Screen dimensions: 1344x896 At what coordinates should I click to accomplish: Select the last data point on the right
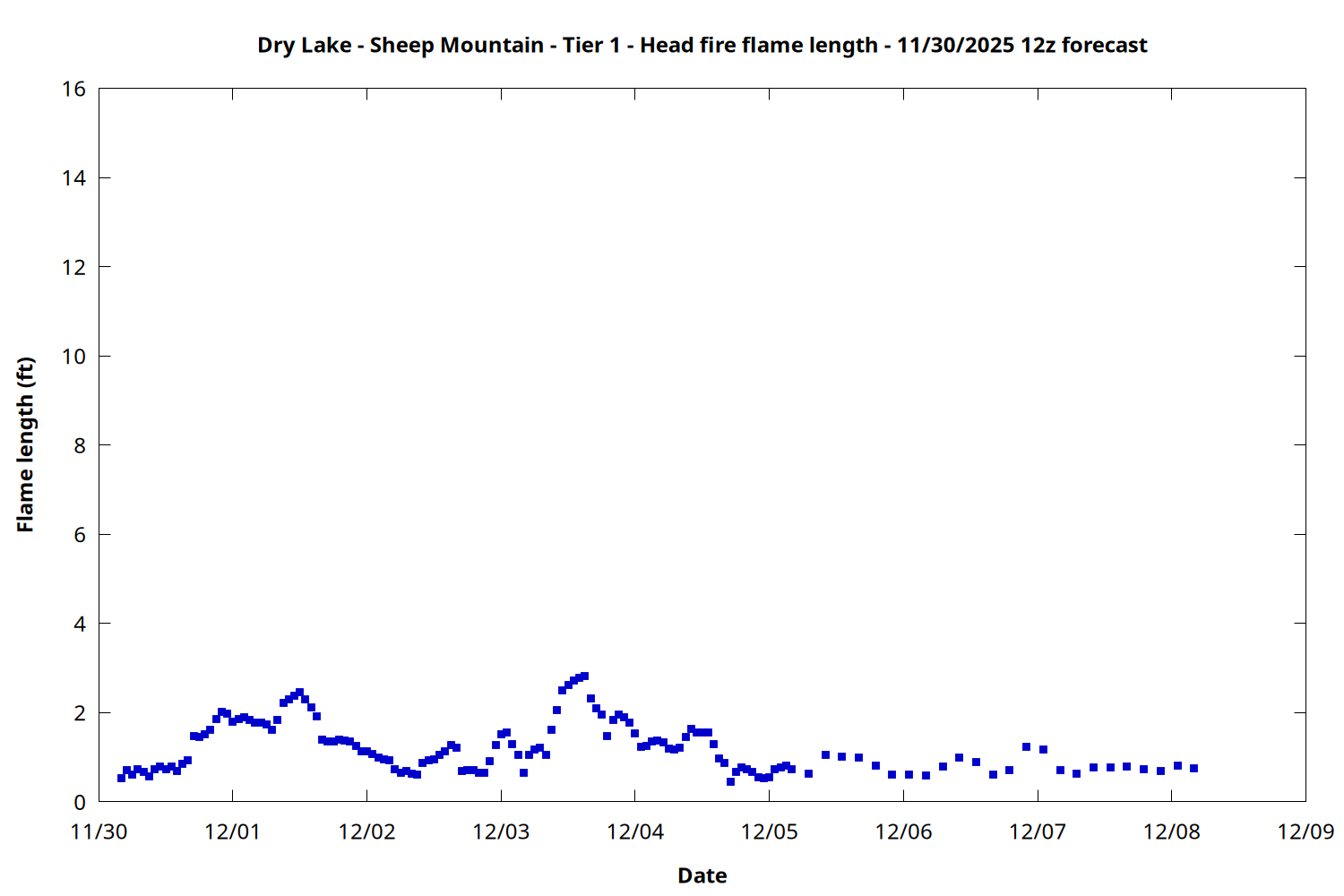tap(1193, 768)
